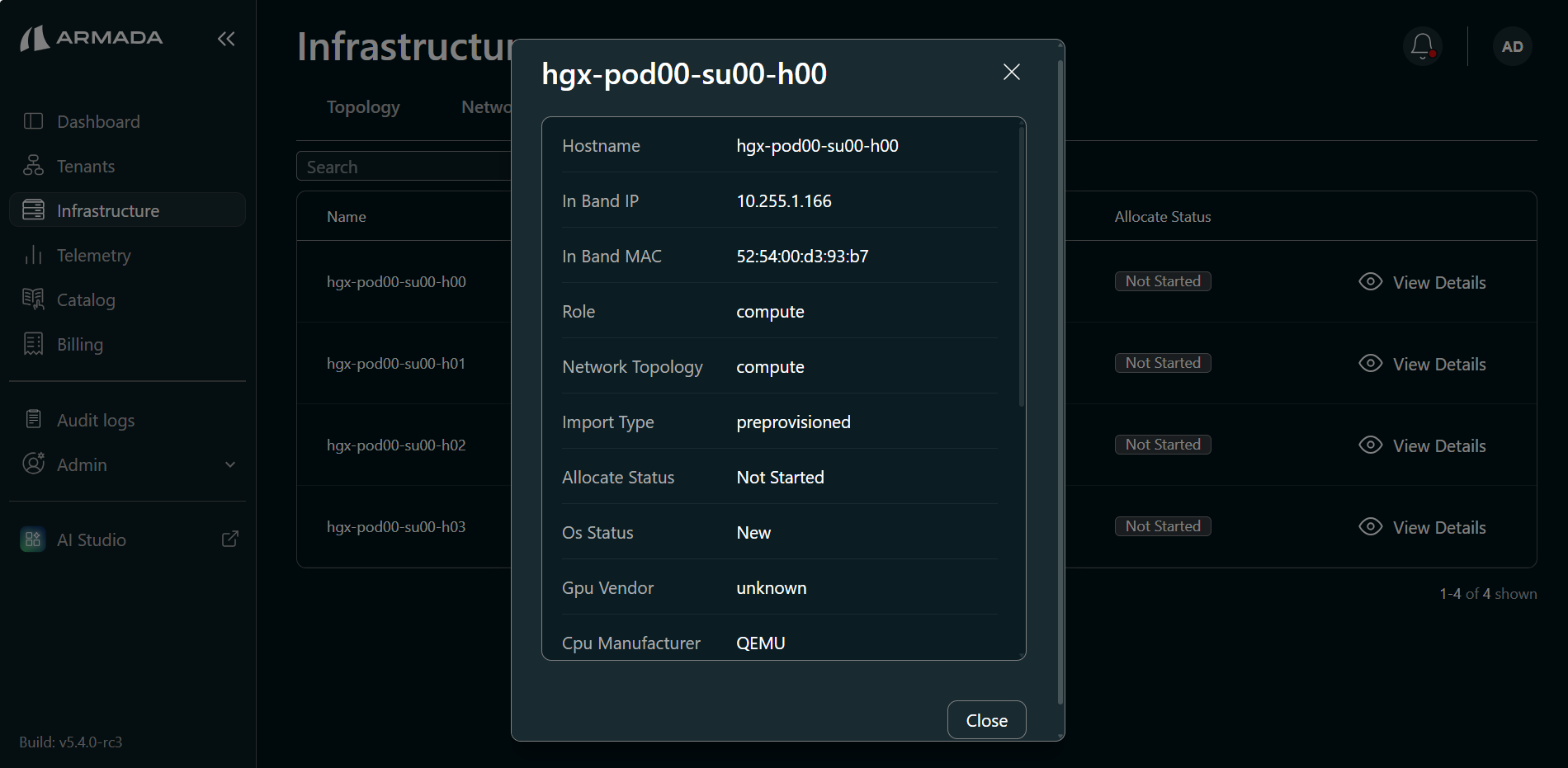Click Not Started badge for h00 row

[x=1163, y=281]
